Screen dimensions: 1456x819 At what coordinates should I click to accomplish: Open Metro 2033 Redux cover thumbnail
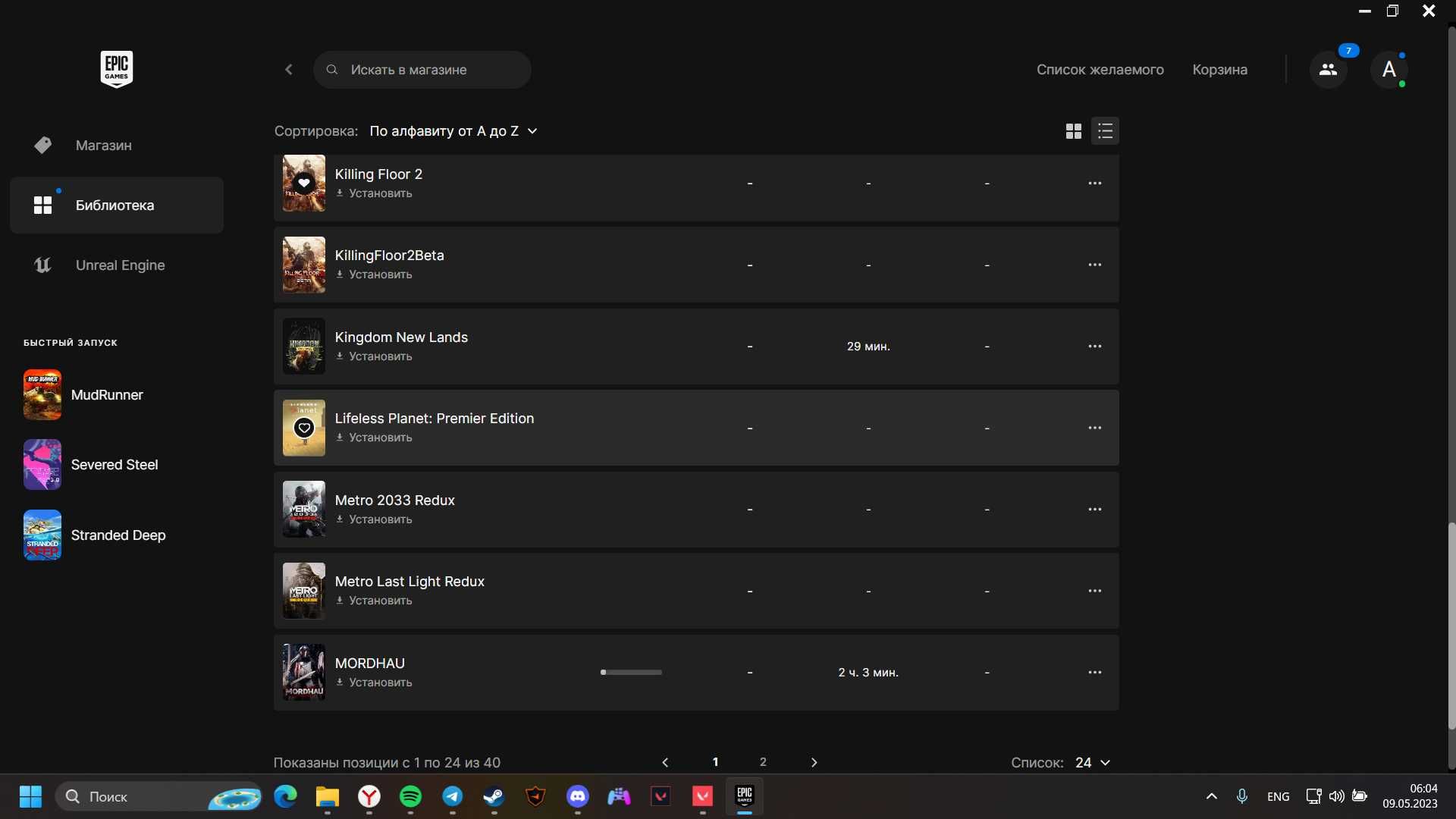click(304, 509)
